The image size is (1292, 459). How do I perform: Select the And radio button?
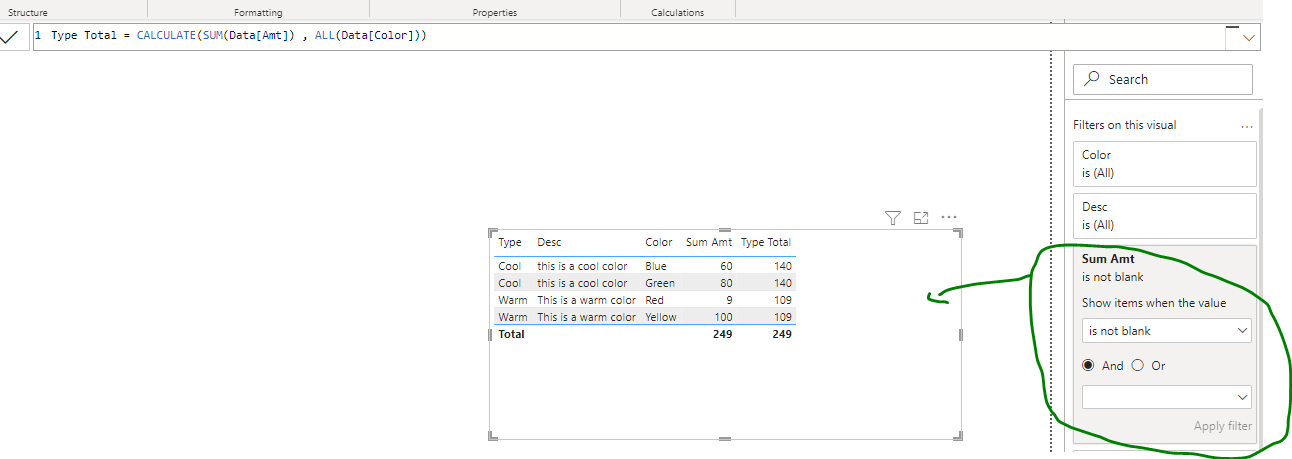click(1088, 366)
